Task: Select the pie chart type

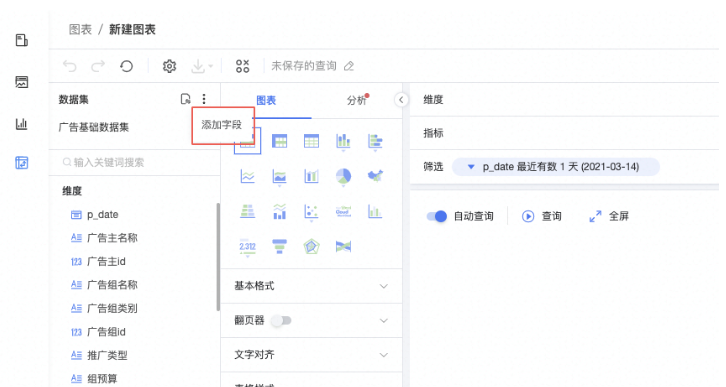Action: 343,177
